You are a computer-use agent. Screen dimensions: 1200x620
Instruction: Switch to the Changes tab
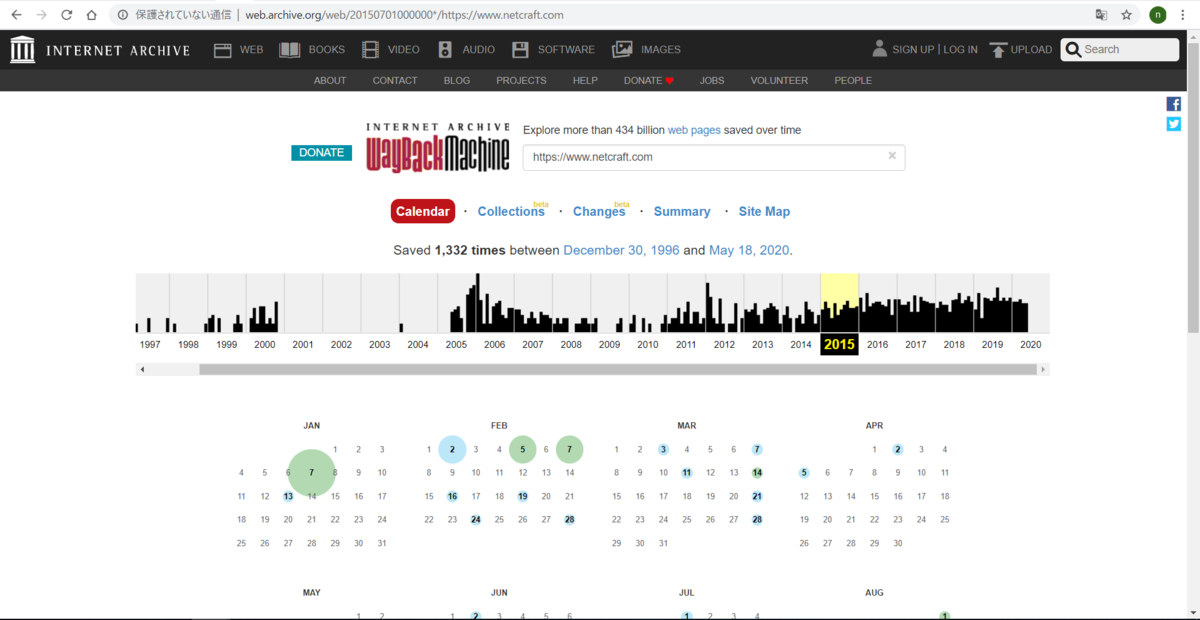[599, 211]
